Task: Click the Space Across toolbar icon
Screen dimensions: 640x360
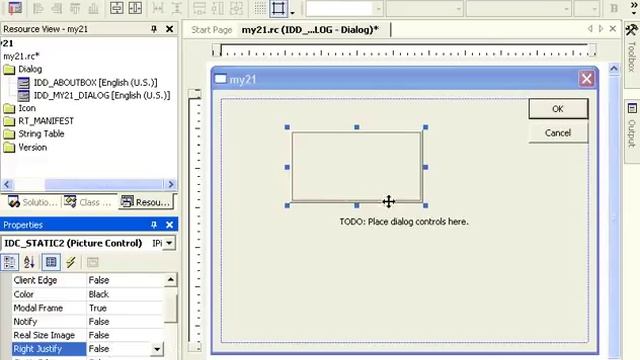Action: (158, 8)
